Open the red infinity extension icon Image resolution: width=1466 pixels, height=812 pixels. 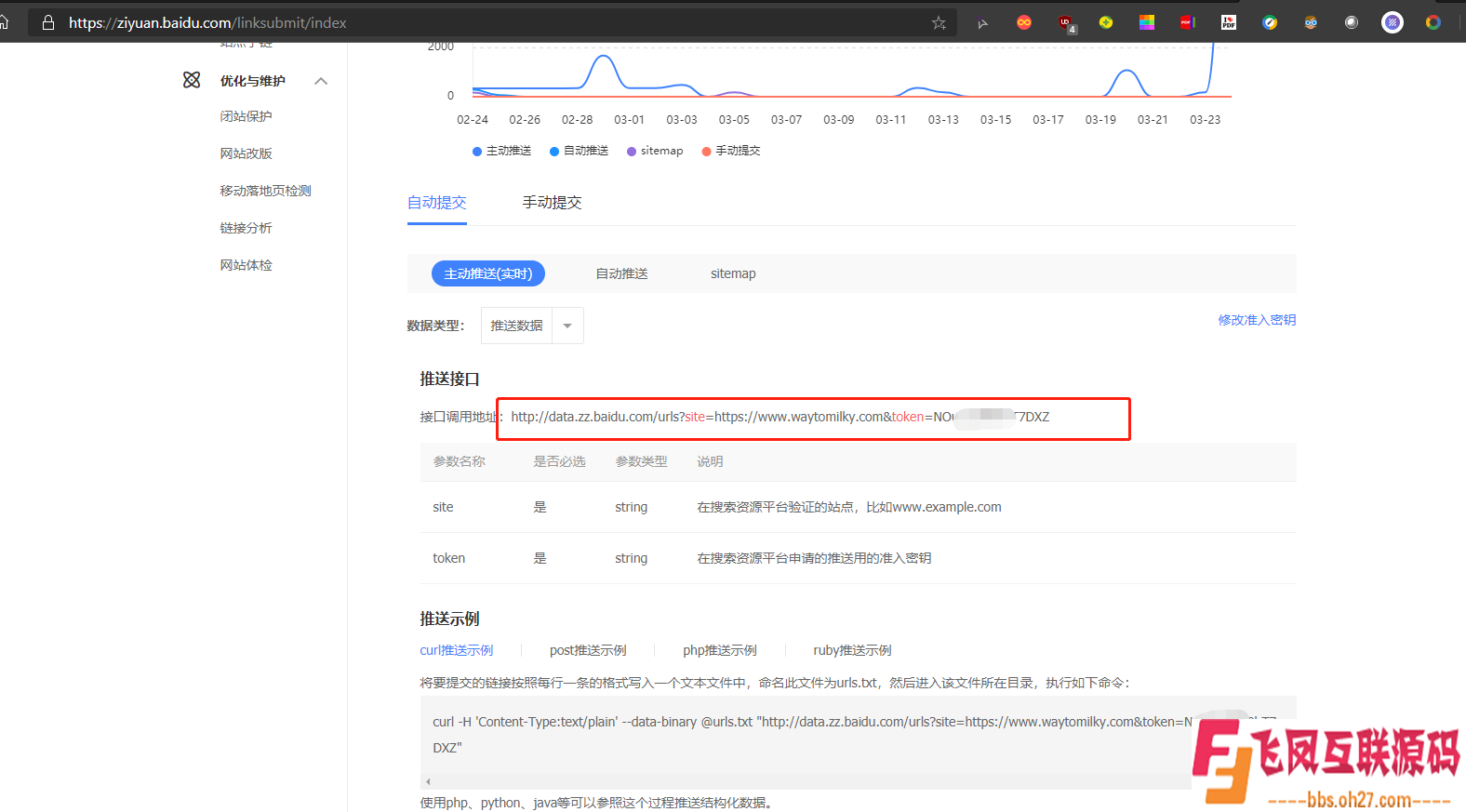pos(1024,22)
